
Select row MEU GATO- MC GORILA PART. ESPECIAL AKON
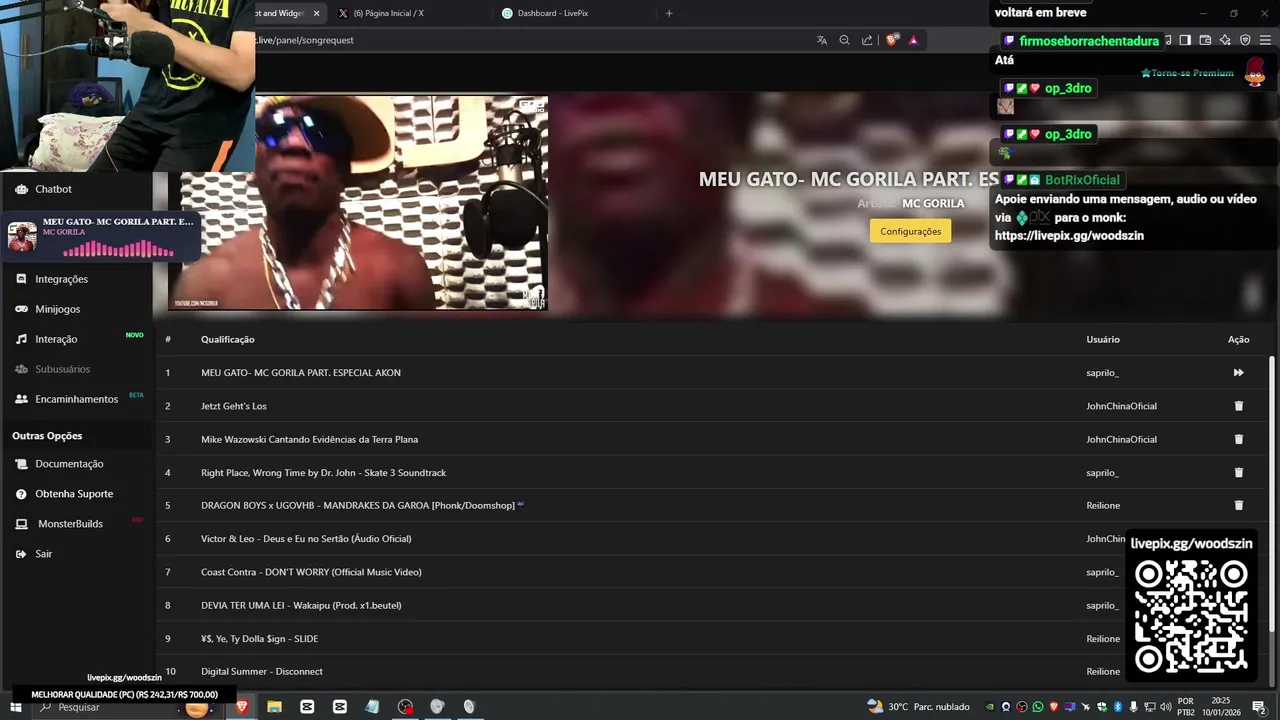coord(711,373)
